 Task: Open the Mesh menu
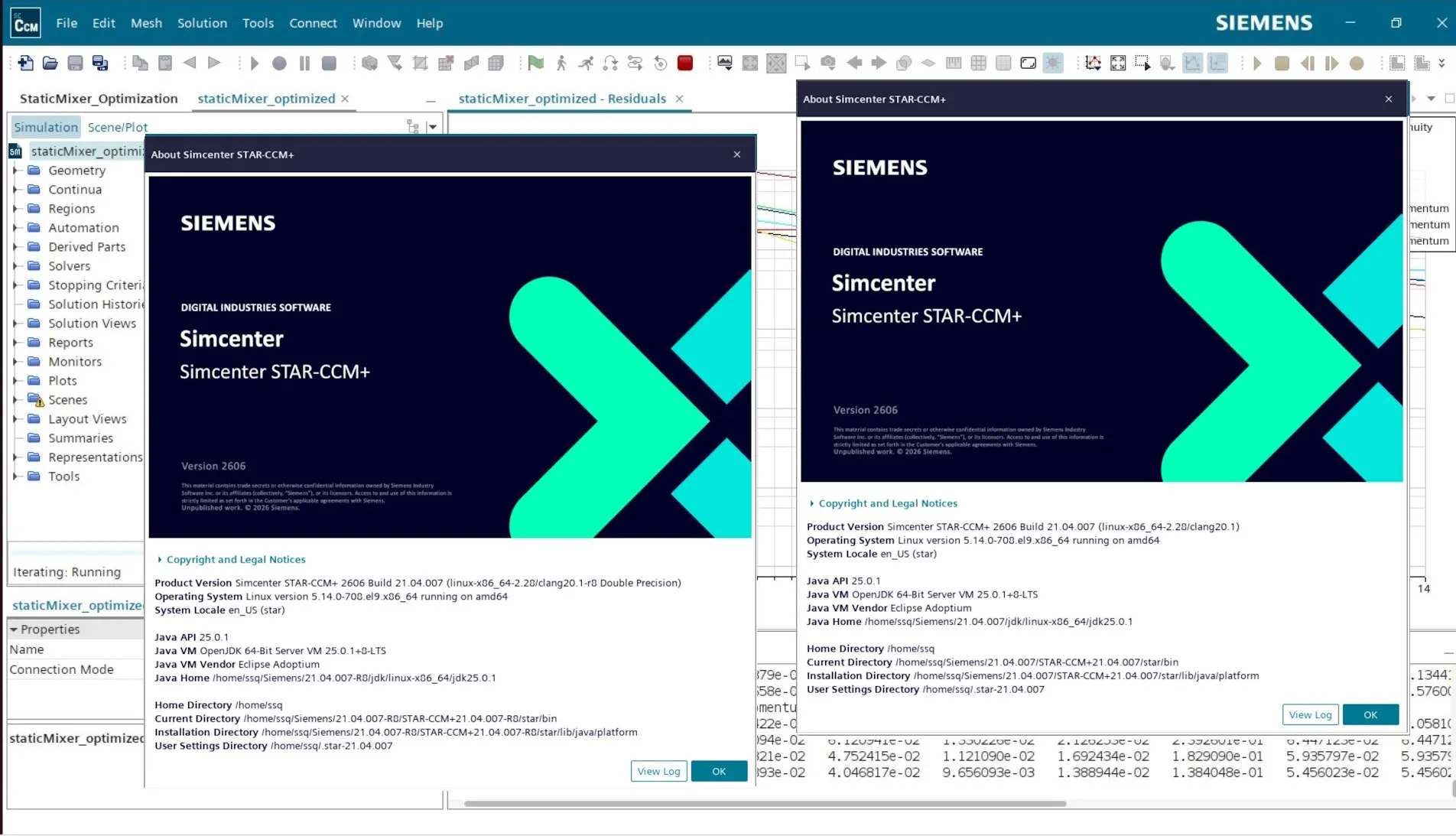(146, 23)
